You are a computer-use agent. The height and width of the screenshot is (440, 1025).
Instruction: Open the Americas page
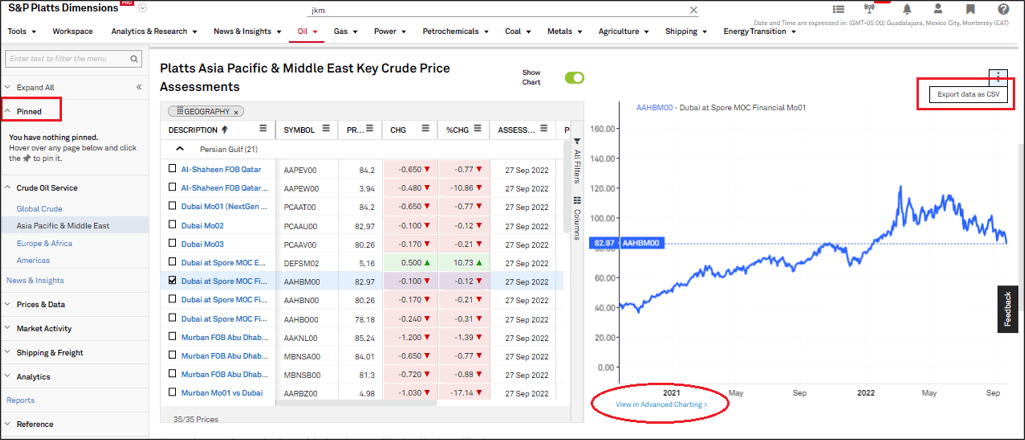33,260
